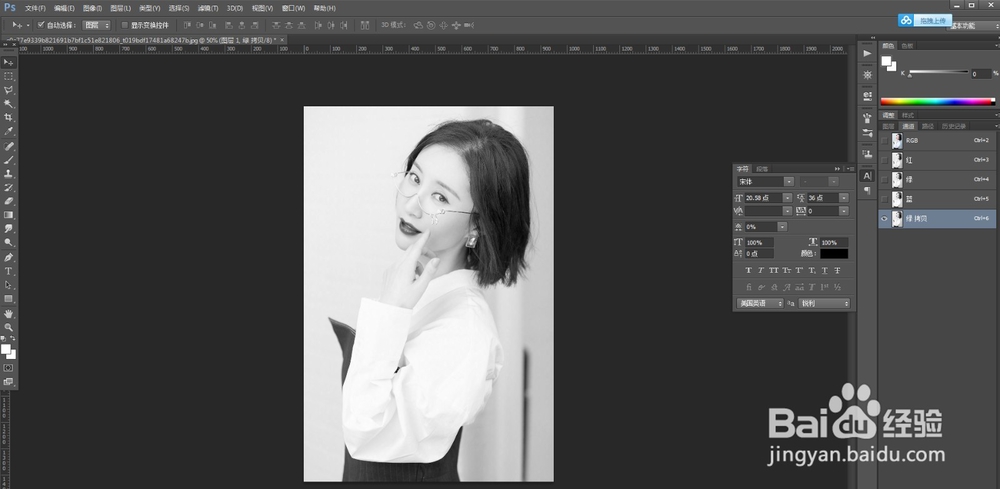Open the 编辑(E) menu
The width and height of the screenshot is (1000, 489).
[x=64, y=8]
